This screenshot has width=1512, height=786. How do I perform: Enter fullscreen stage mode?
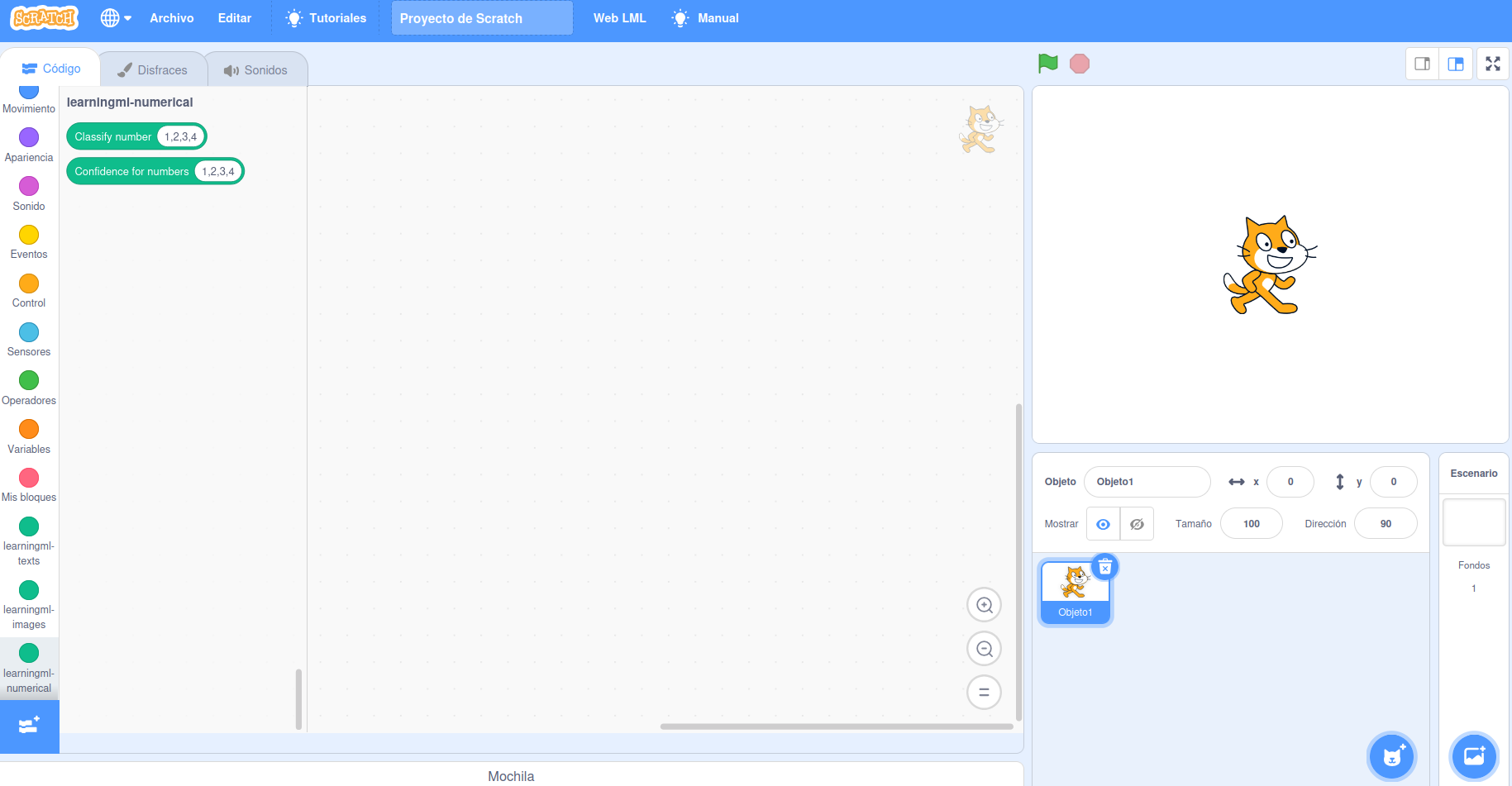pyautogui.click(x=1492, y=63)
